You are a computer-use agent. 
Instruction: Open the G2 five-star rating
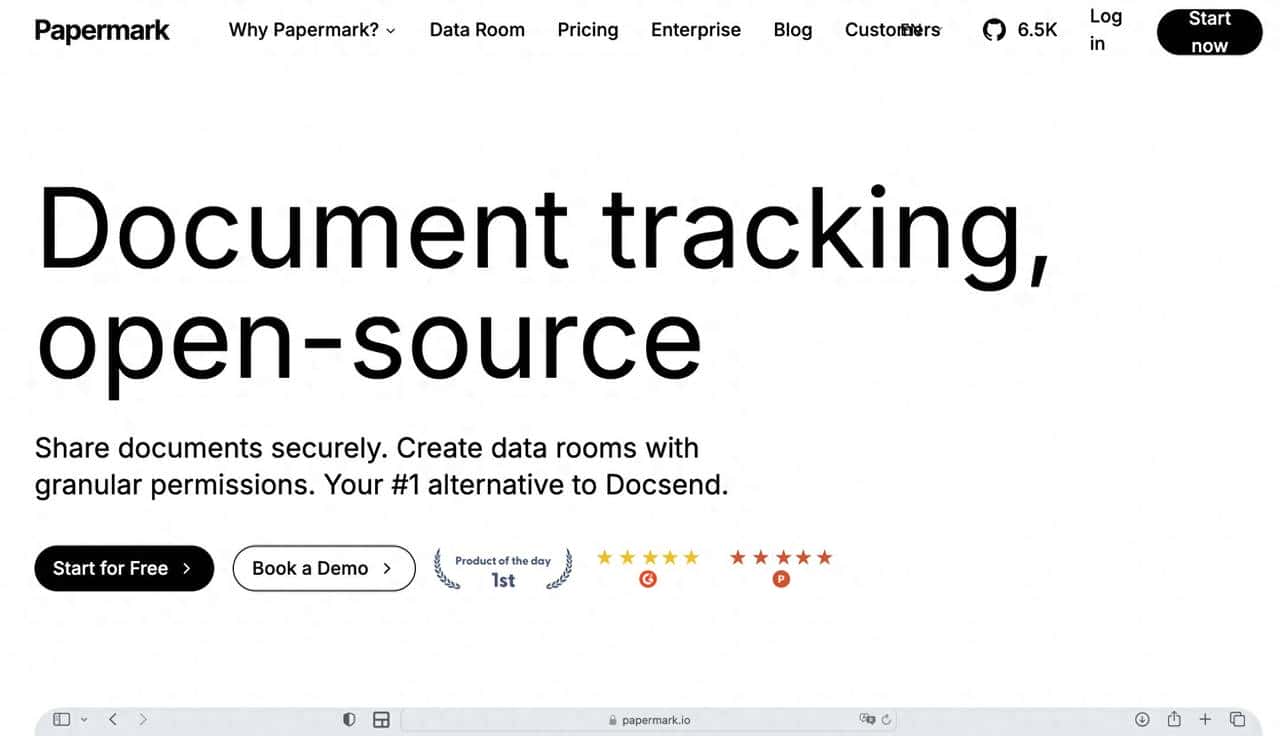648,567
